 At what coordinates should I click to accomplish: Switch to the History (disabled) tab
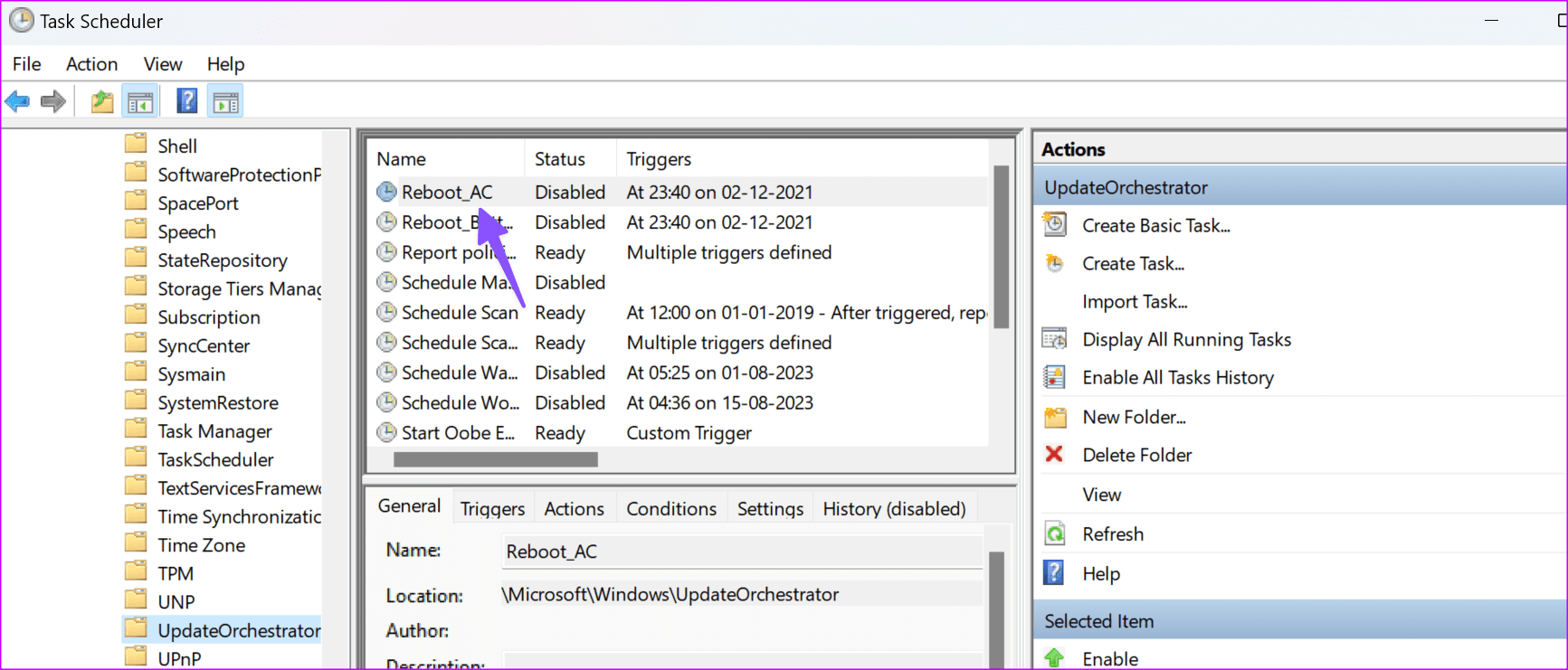coord(894,508)
